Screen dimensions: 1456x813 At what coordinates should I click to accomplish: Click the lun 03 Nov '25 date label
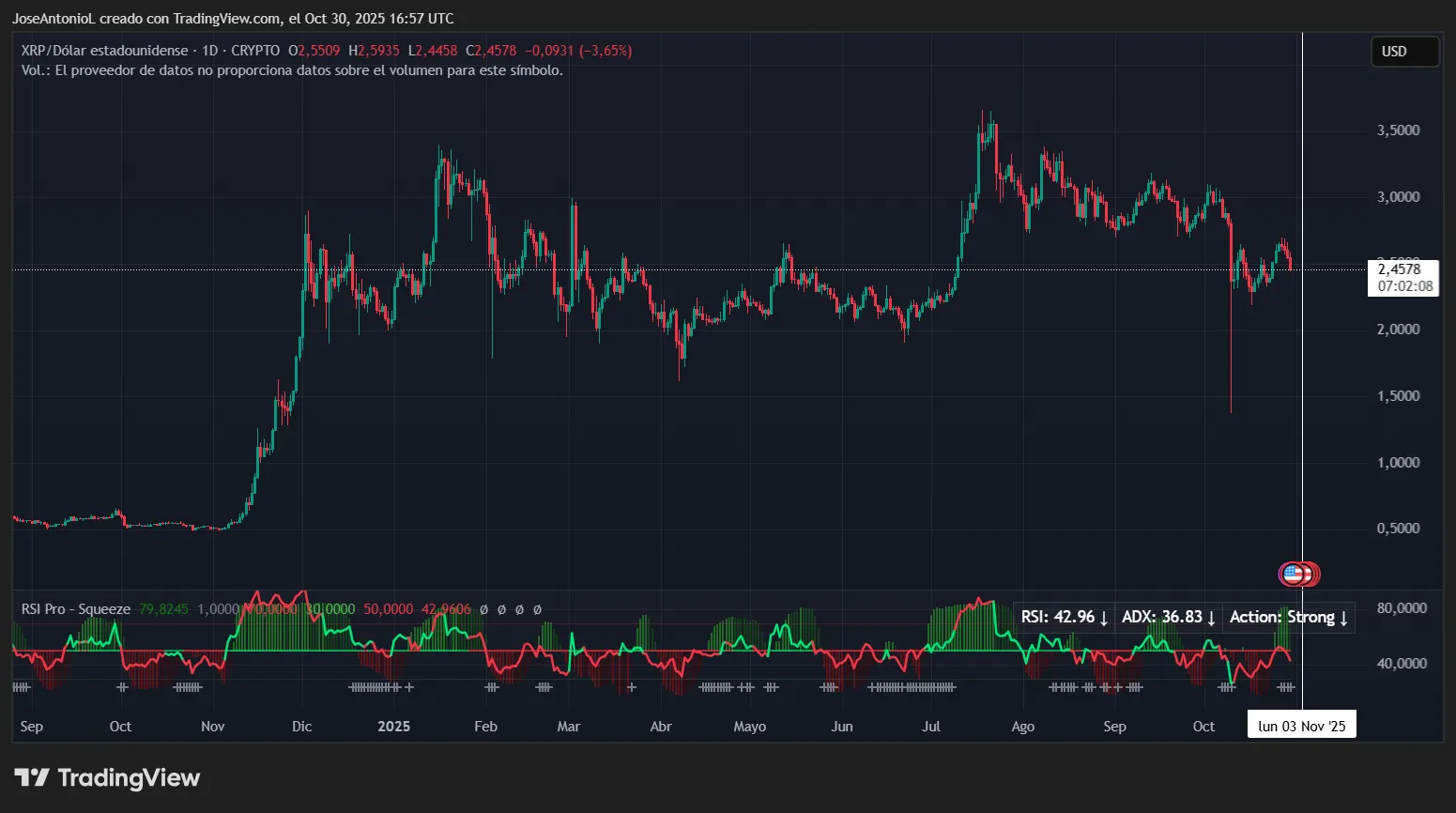click(x=1301, y=724)
